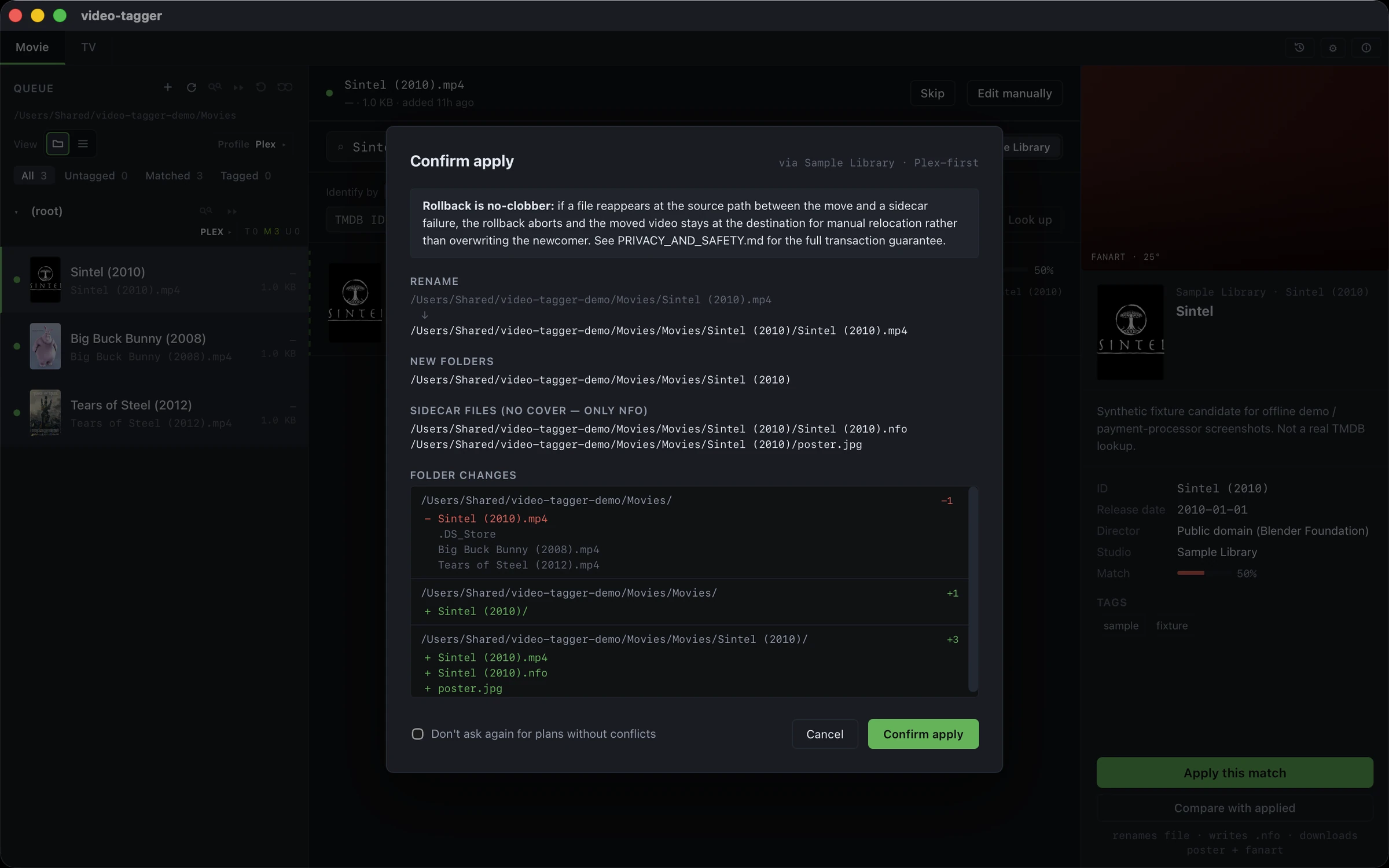Viewport: 1389px width, 868px height.
Task: Click the match-all magnifier icon in the Queue header
Action: (215, 87)
